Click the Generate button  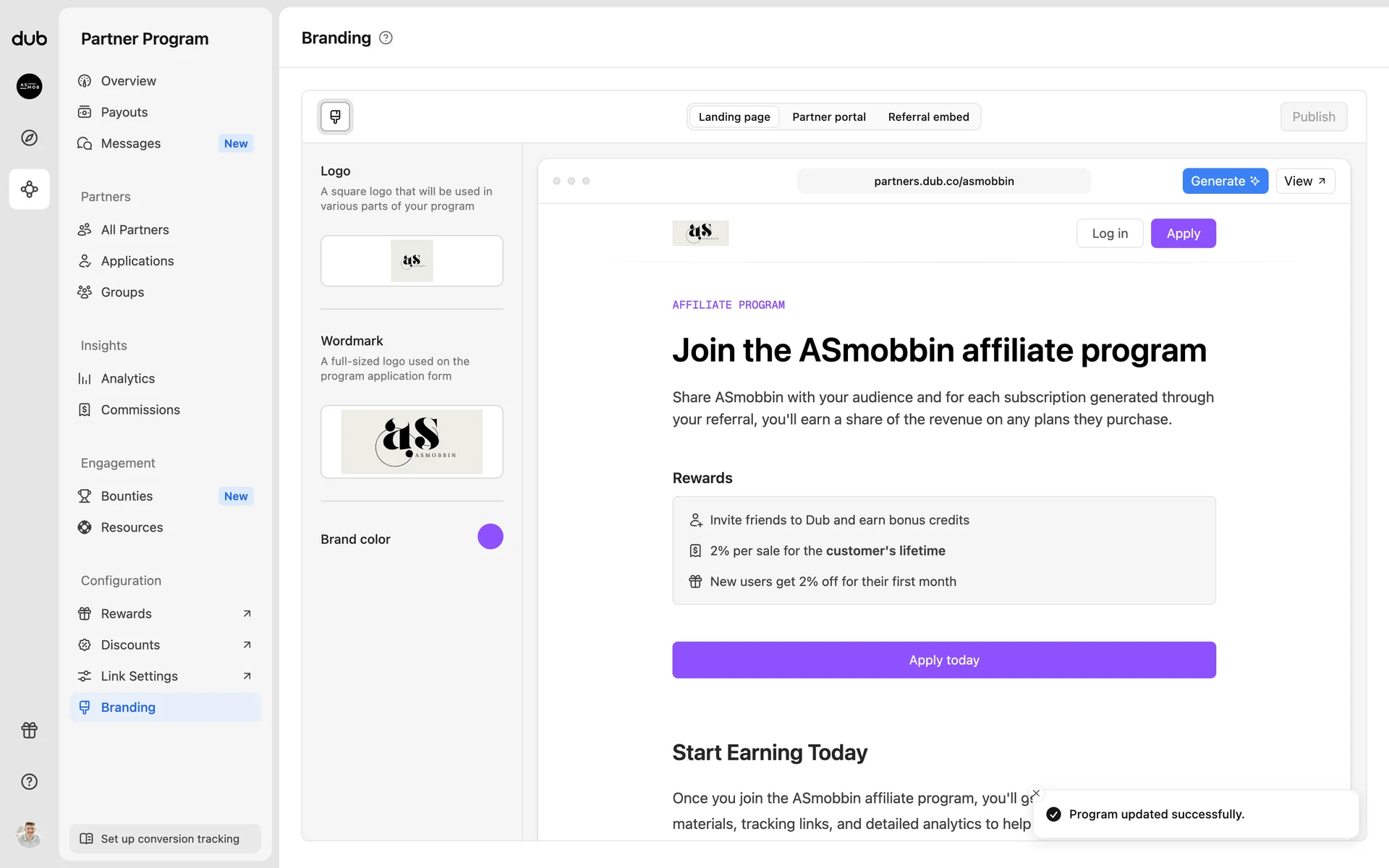pyautogui.click(x=1225, y=182)
